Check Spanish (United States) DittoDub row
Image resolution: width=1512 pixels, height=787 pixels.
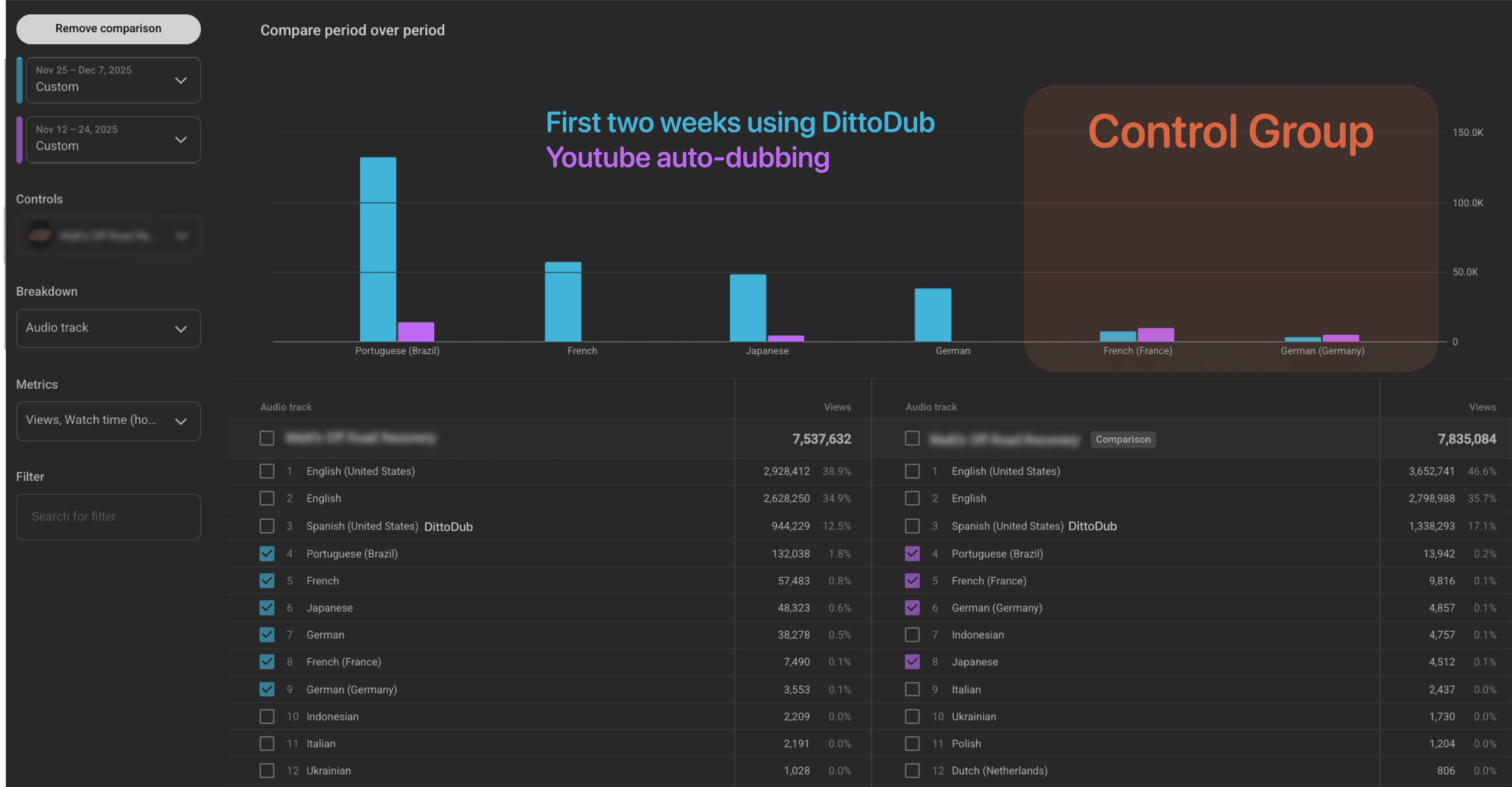pyautogui.click(x=267, y=526)
